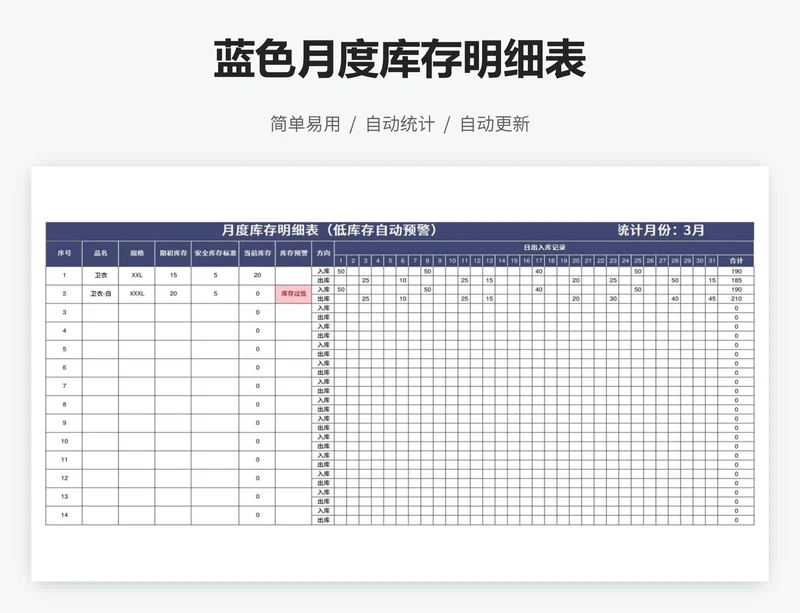800x613 pixels.
Task: Select the 合计 value 185
Action: (736, 281)
